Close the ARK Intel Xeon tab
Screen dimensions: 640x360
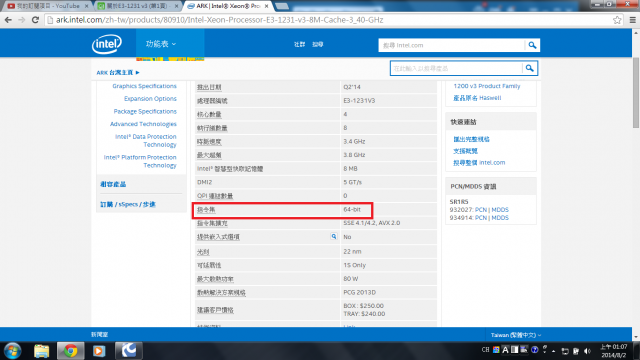click(267, 6)
